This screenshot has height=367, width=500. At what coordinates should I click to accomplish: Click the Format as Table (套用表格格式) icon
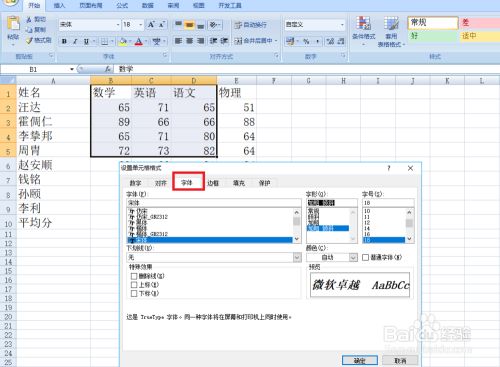coord(391,23)
